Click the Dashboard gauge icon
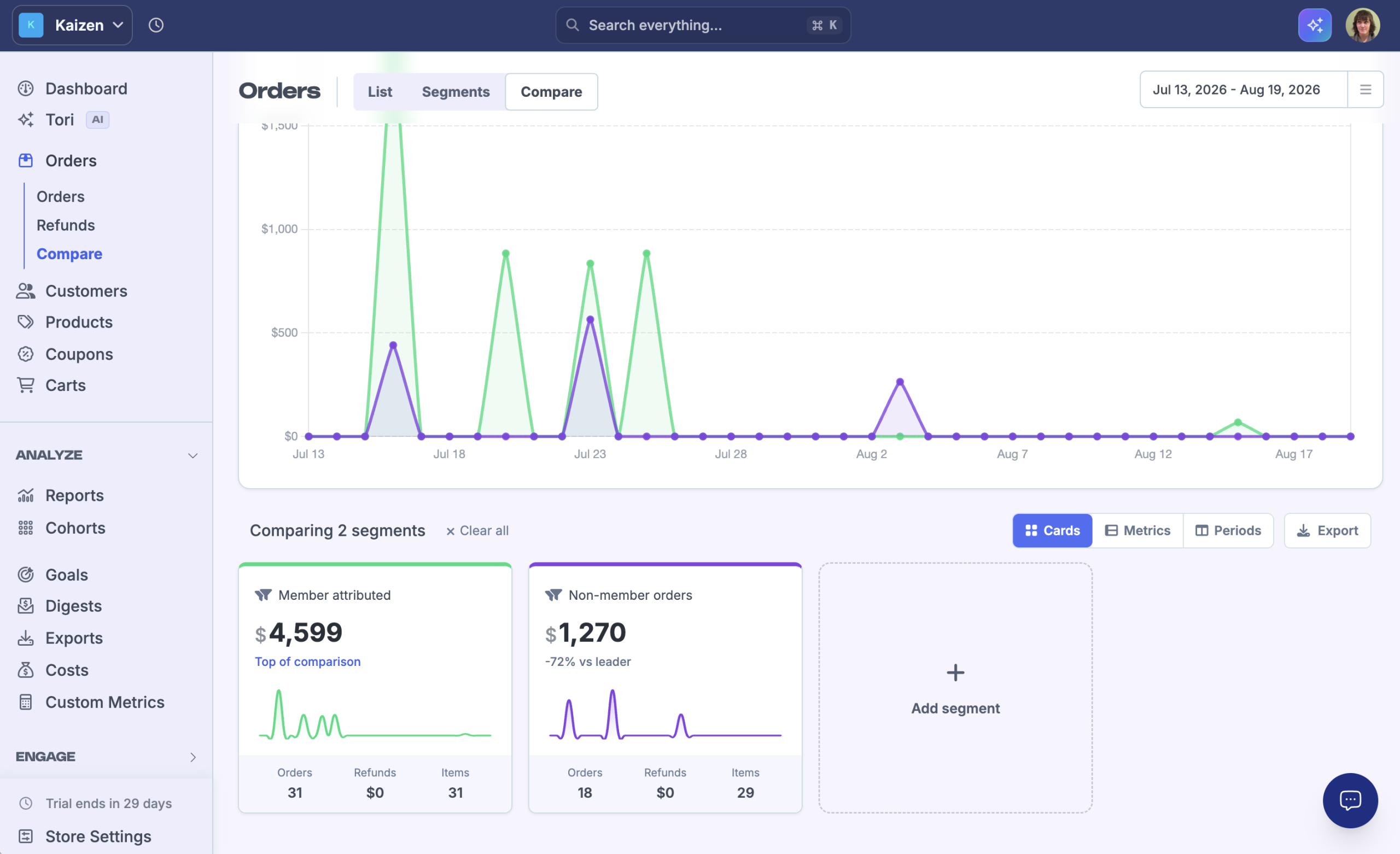 pos(26,89)
